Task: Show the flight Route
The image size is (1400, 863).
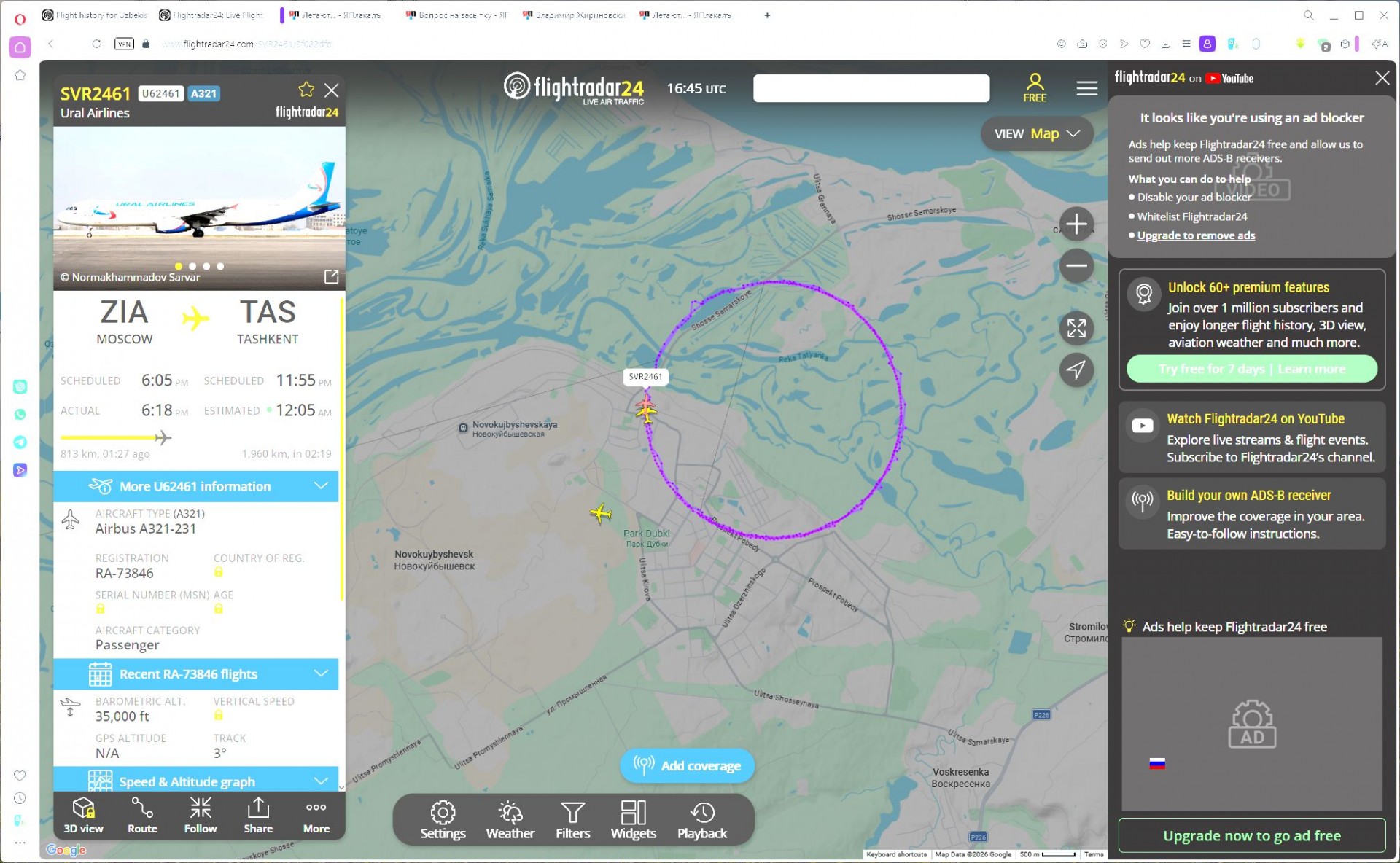Action: pyautogui.click(x=142, y=815)
